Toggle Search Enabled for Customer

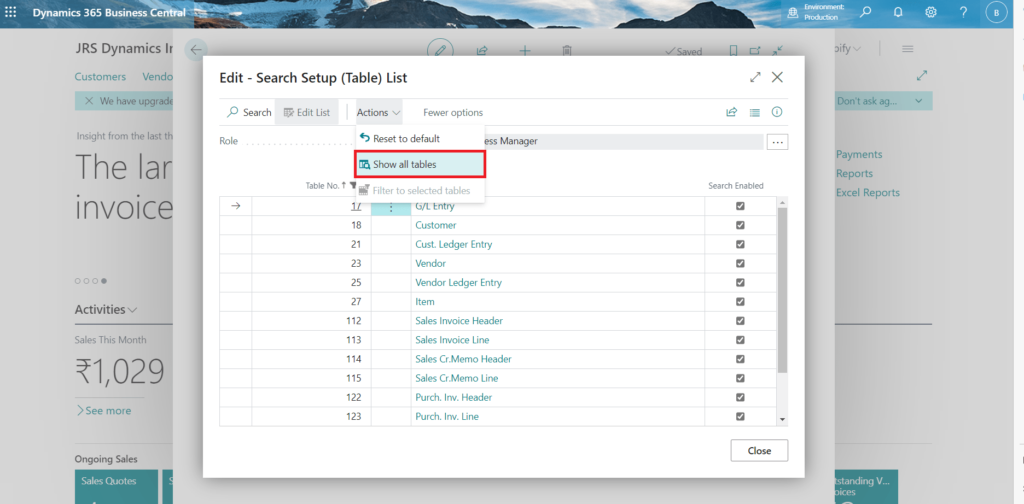coord(740,225)
